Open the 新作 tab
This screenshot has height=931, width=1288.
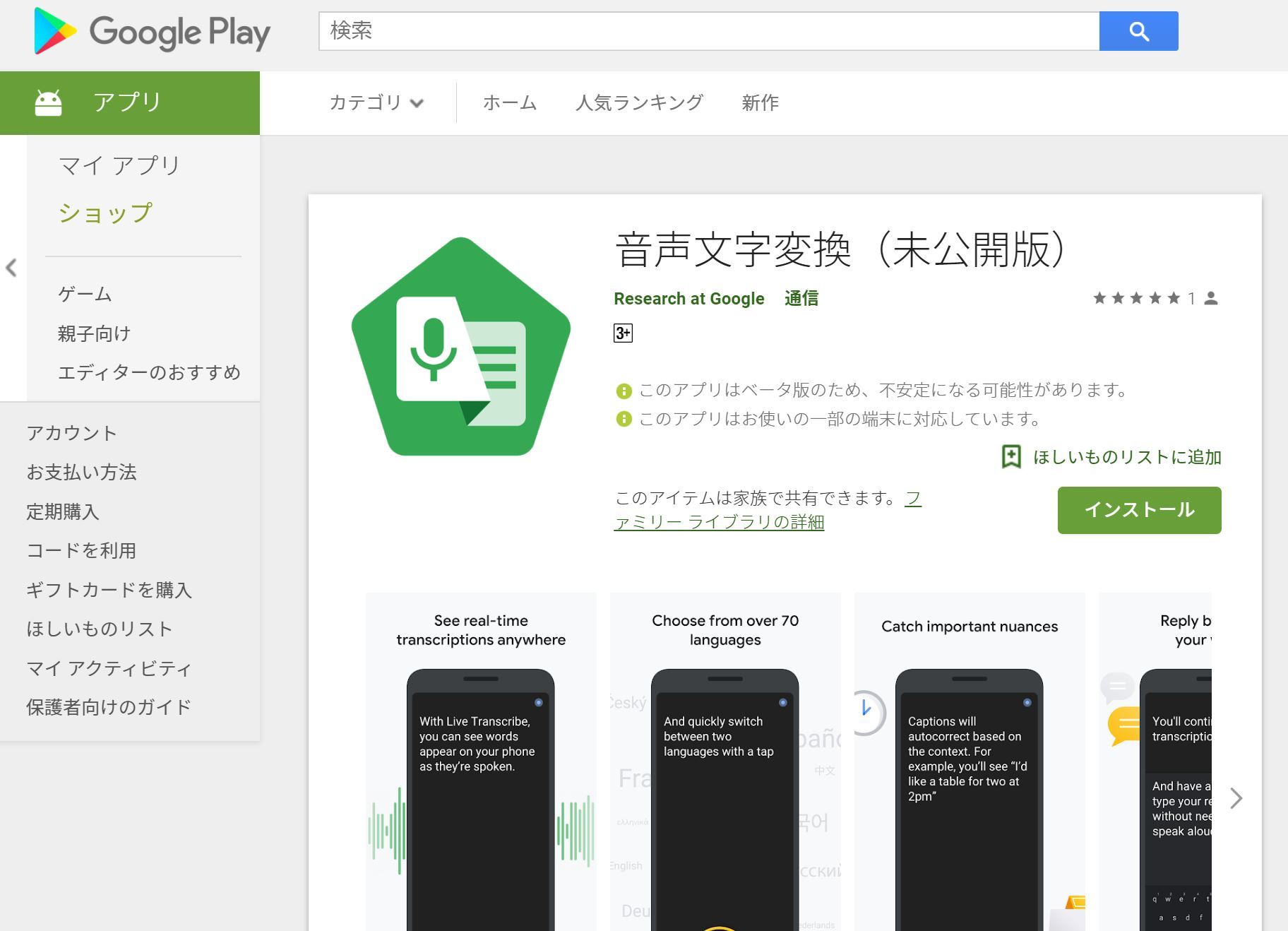(x=760, y=102)
